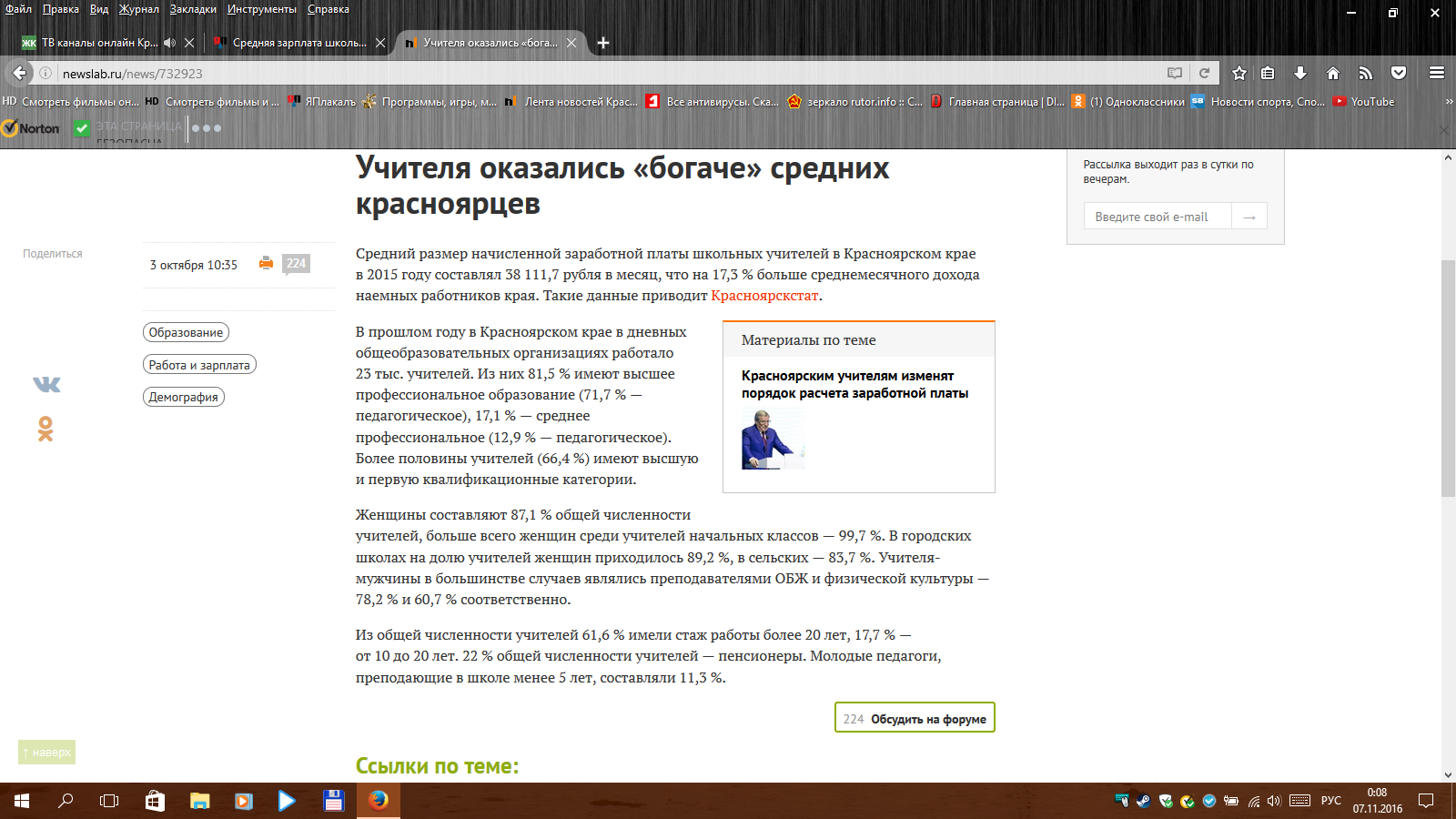Share the article on Odnoklassniki

tap(45, 429)
